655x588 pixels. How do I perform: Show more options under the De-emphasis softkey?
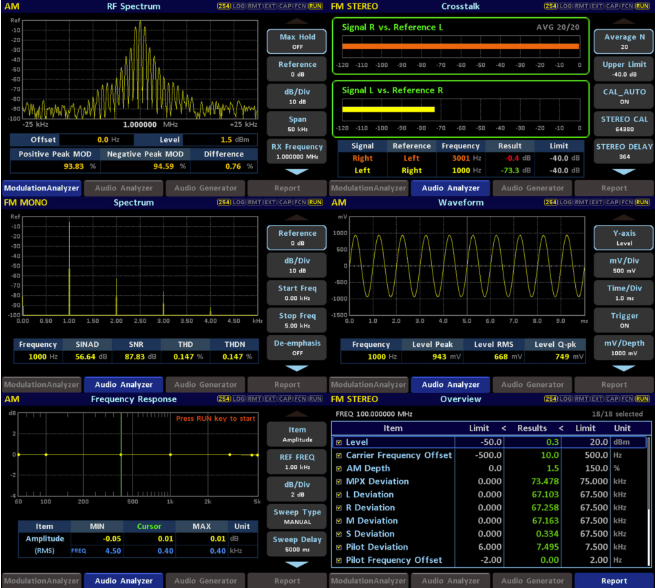pyautogui.click(x=296, y=367)
